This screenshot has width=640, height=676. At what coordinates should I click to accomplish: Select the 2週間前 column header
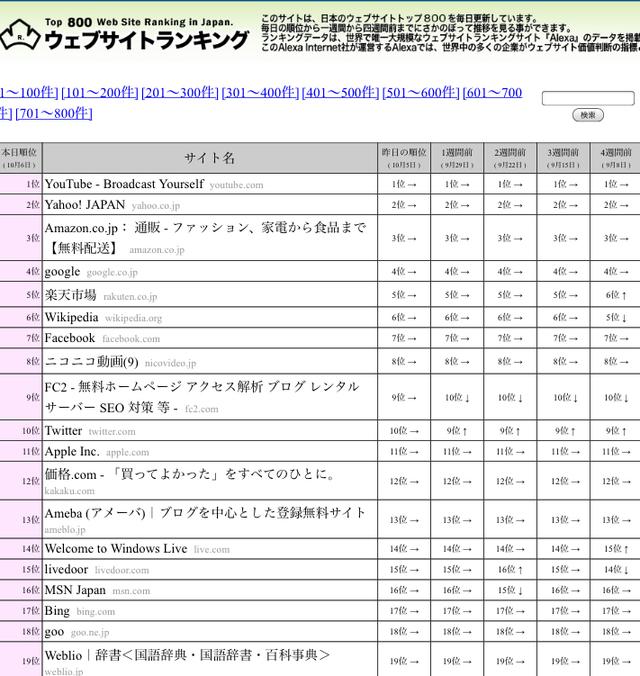pos(510,158)
